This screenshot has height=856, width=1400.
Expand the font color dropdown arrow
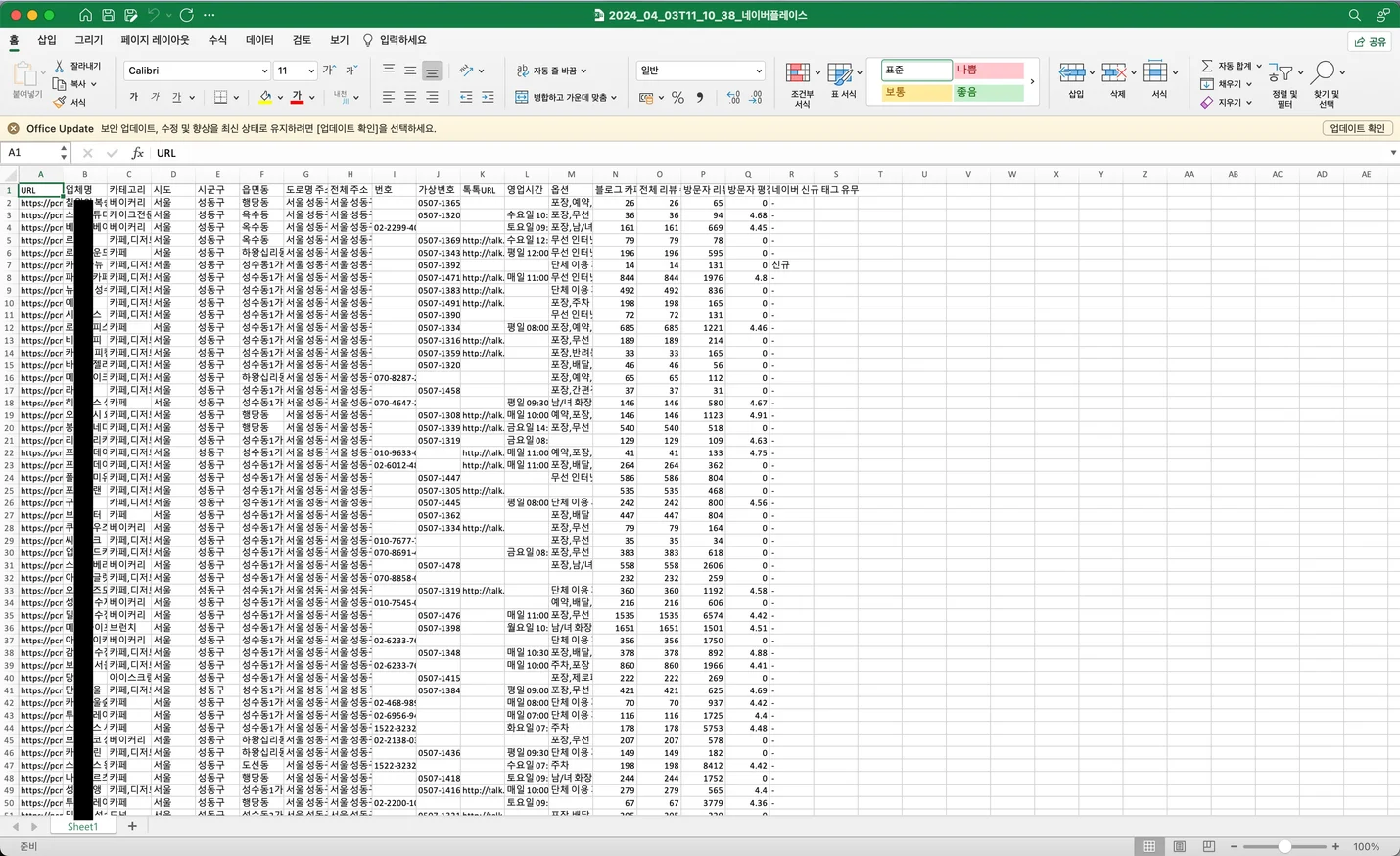coord(311,97)
